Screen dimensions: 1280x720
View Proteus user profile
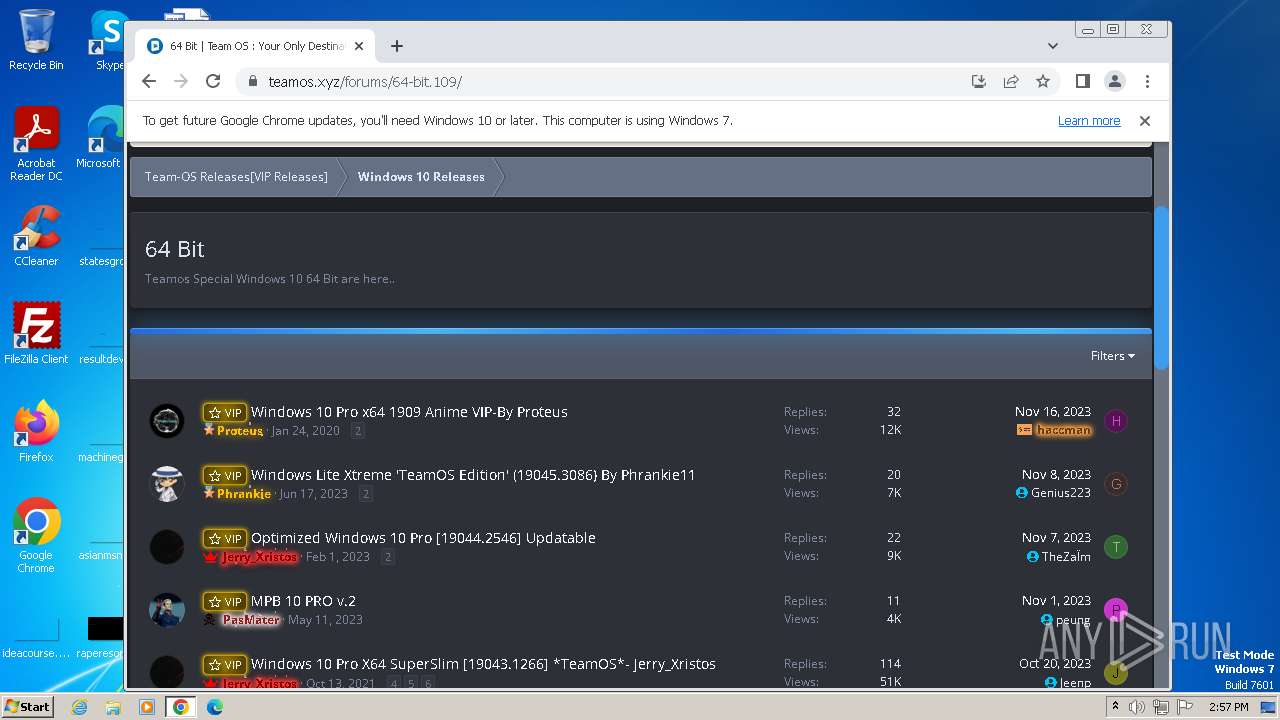click(x=240, y=431)
